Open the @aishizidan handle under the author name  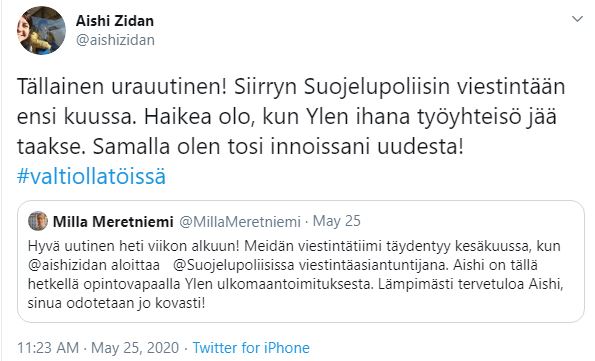click(115, 40)
